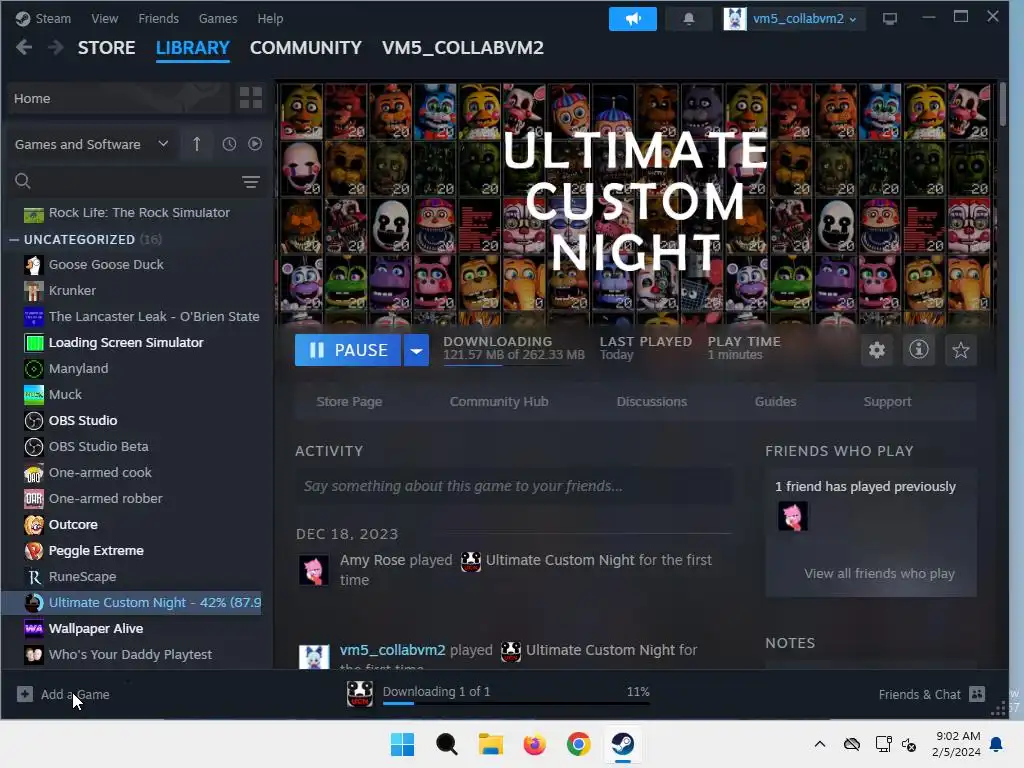
Task: Open vm5_collabvm2 link in activity feed
Action: coord(392,650)
